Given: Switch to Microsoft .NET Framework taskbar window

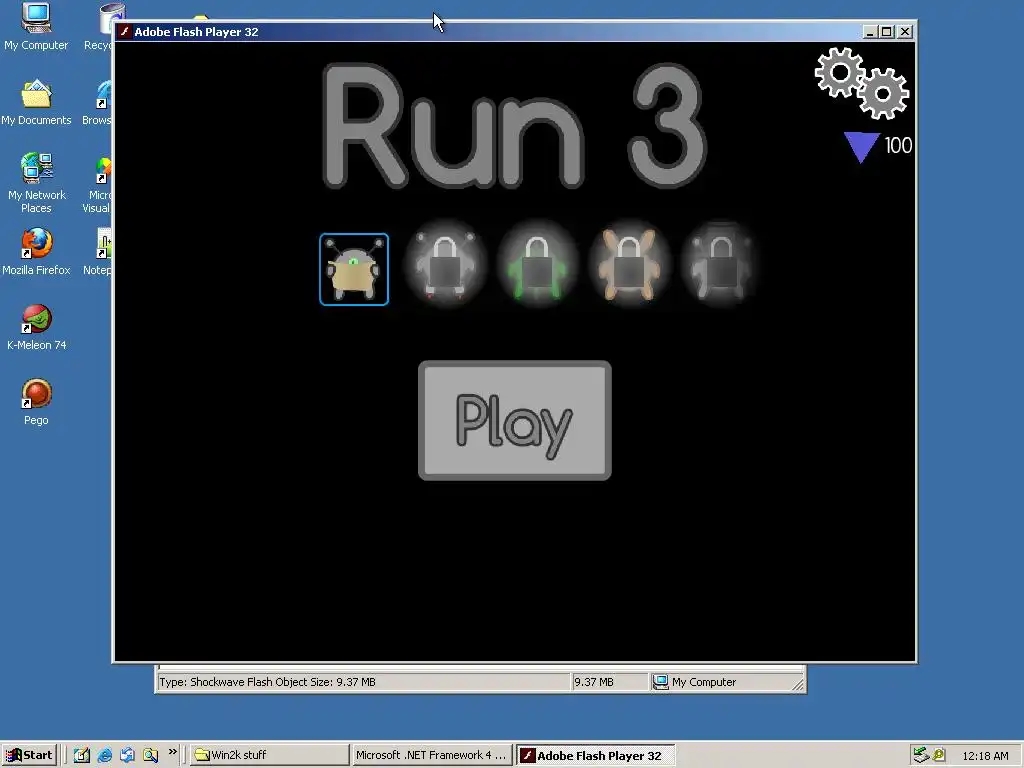Looking at the screenshot, I should point(432,755).
